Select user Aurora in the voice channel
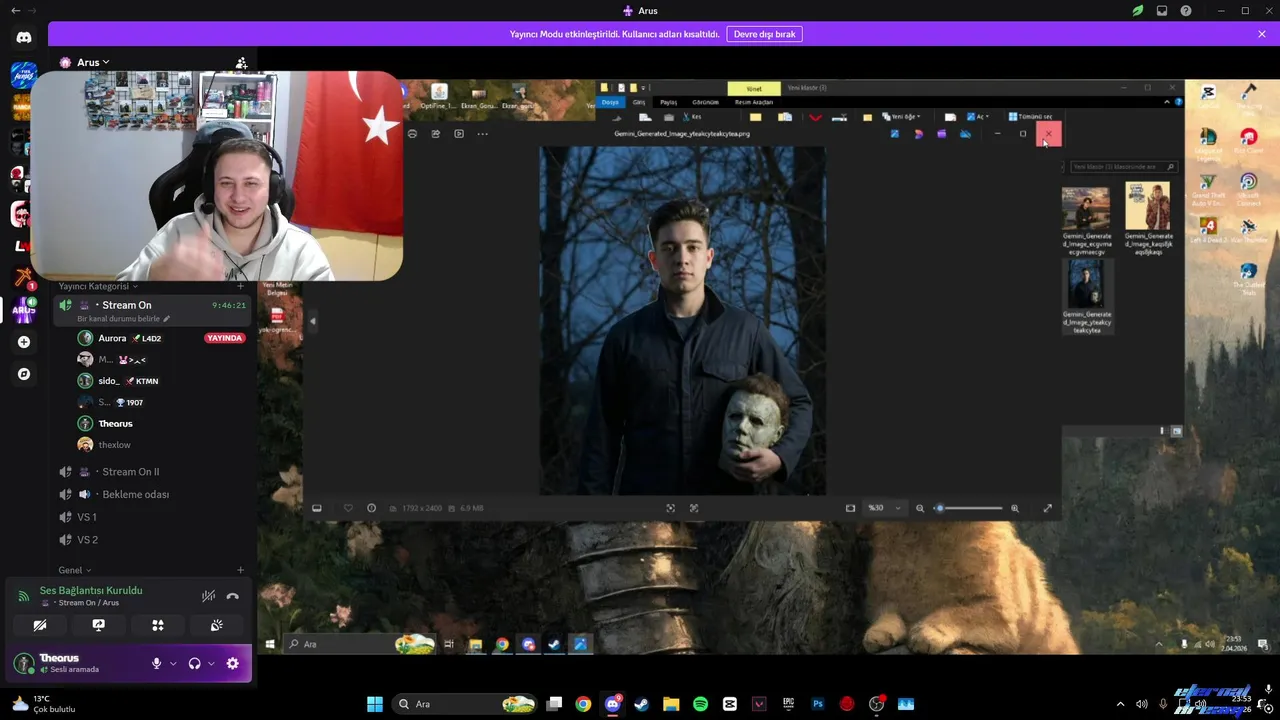This screenshot has width=1280, height=720. [112, 338]
